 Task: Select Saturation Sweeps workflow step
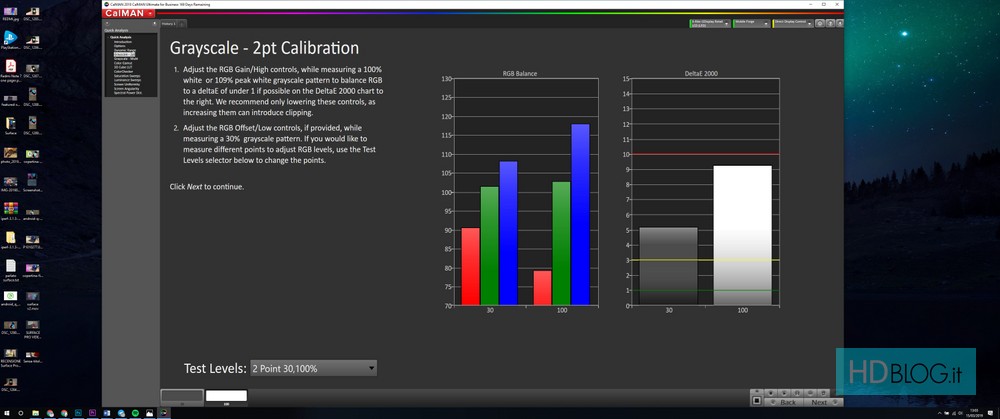[127, 76]
